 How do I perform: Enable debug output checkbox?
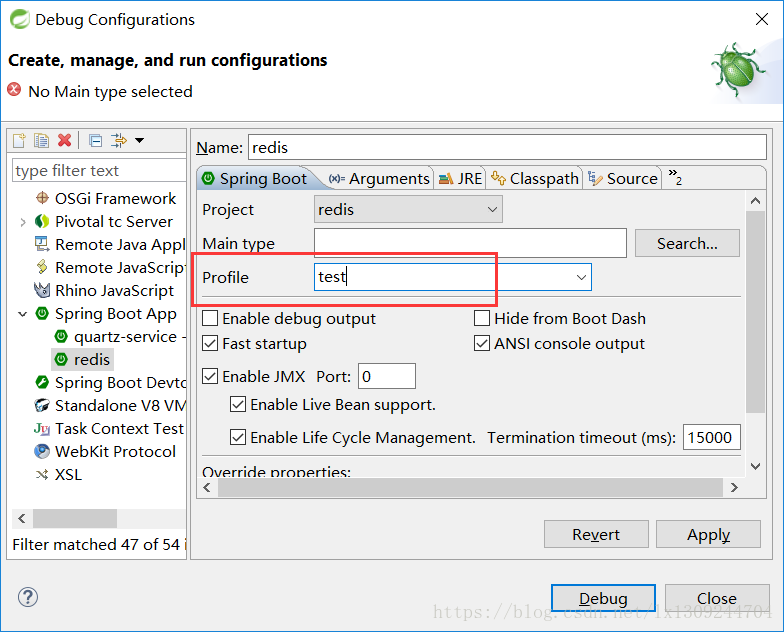(x=210, y=318)
